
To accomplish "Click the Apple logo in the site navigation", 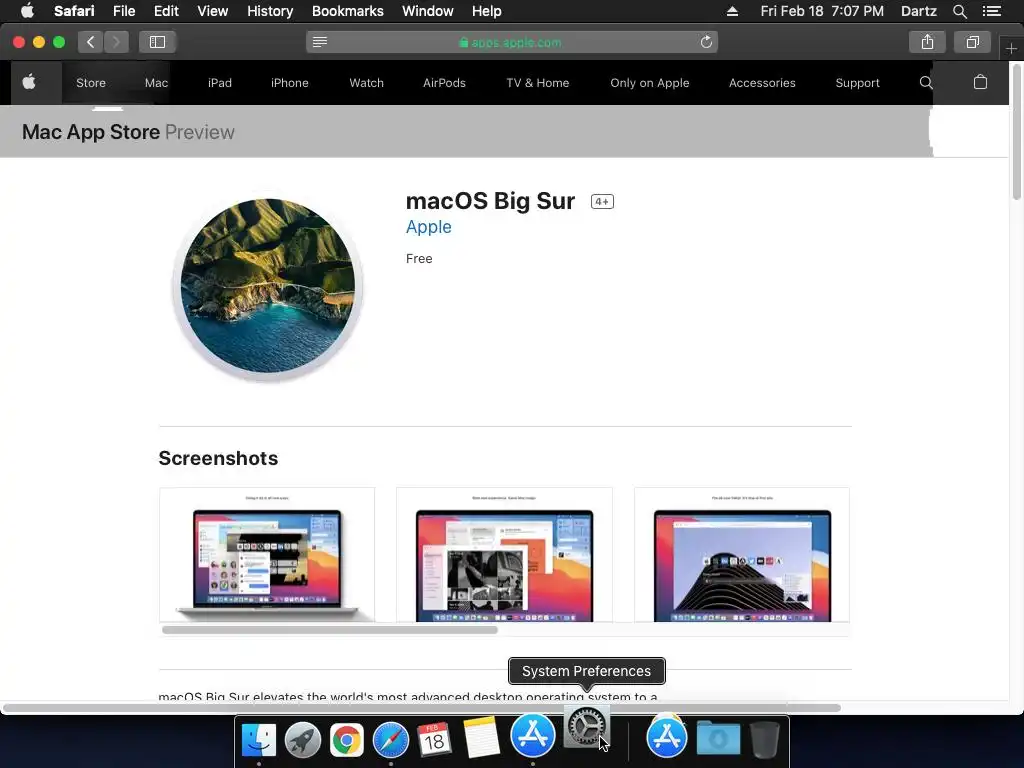I will pyautogui.click(x=29, y=82).
